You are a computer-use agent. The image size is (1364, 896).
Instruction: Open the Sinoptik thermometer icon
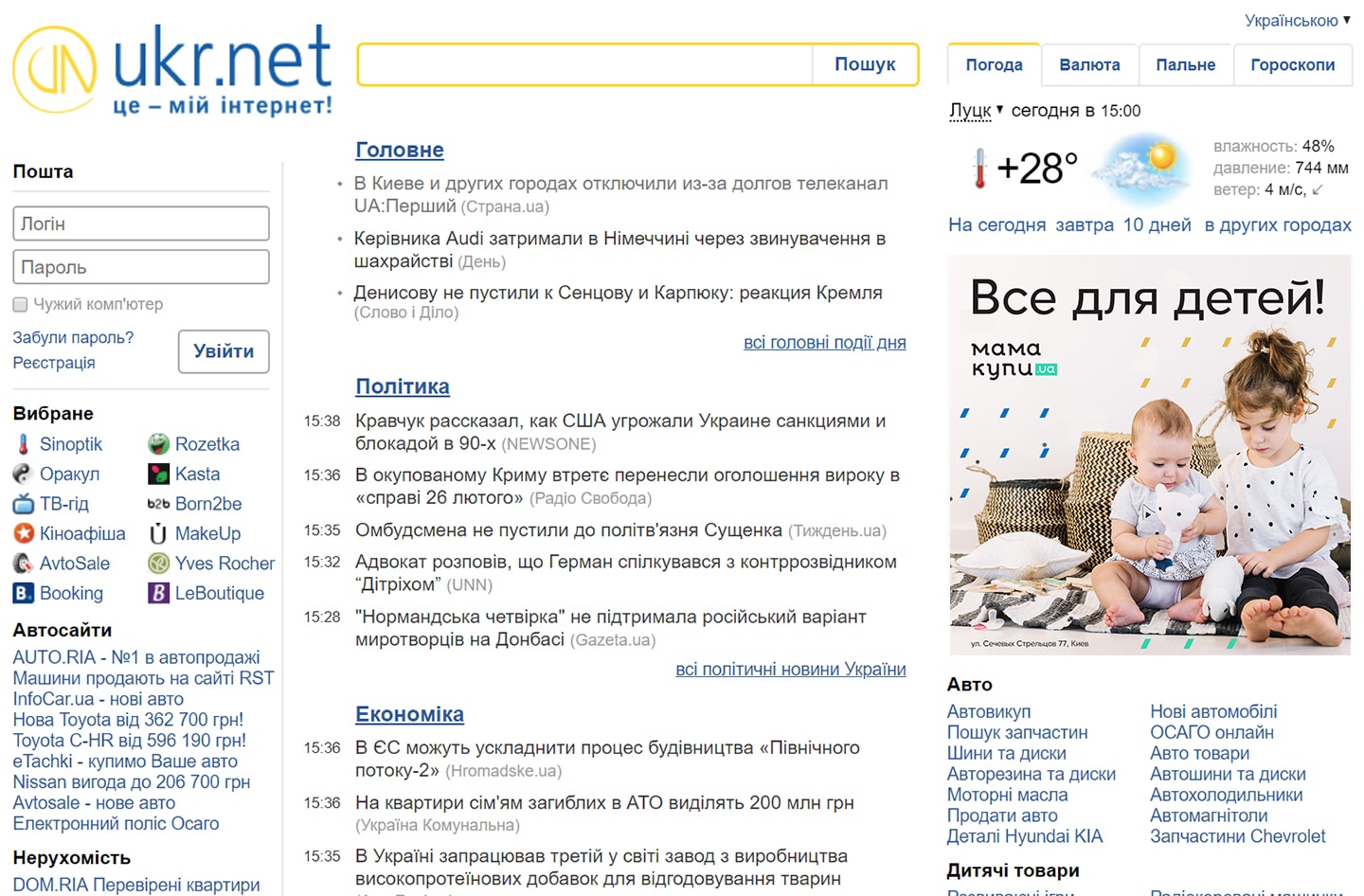[x=24, y=444]
